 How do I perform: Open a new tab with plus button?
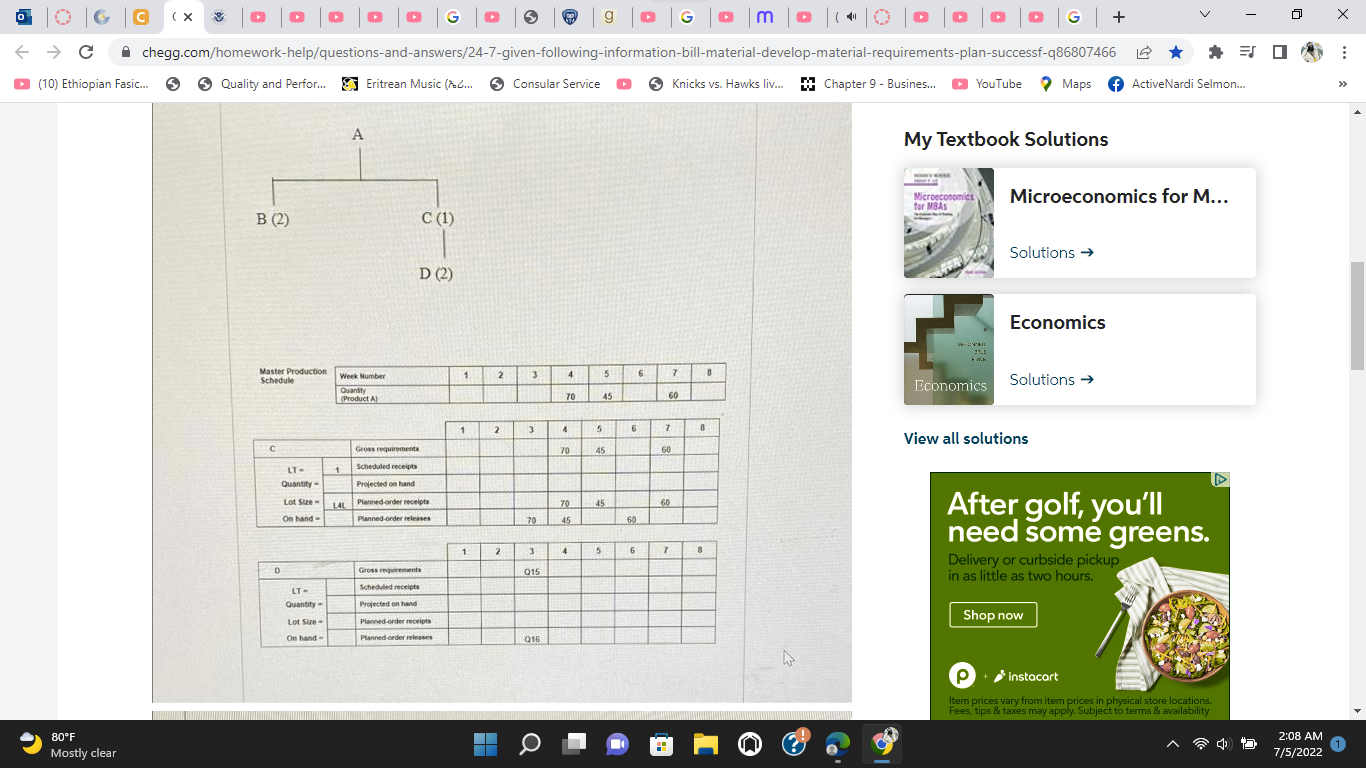click(1119, 17)
